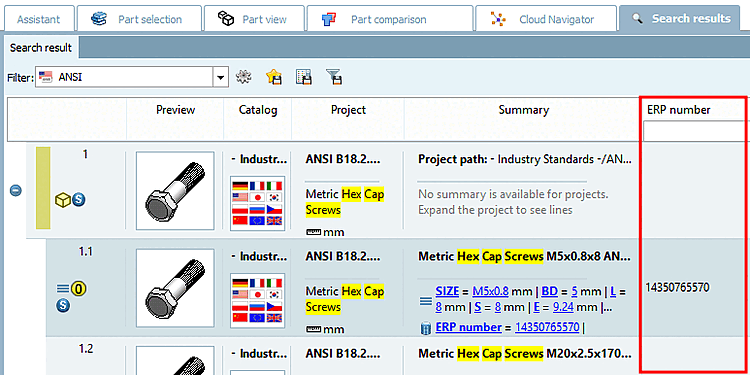Click the ERP number link 14350765570
750x375 pixels.
(x=547, y=327)
